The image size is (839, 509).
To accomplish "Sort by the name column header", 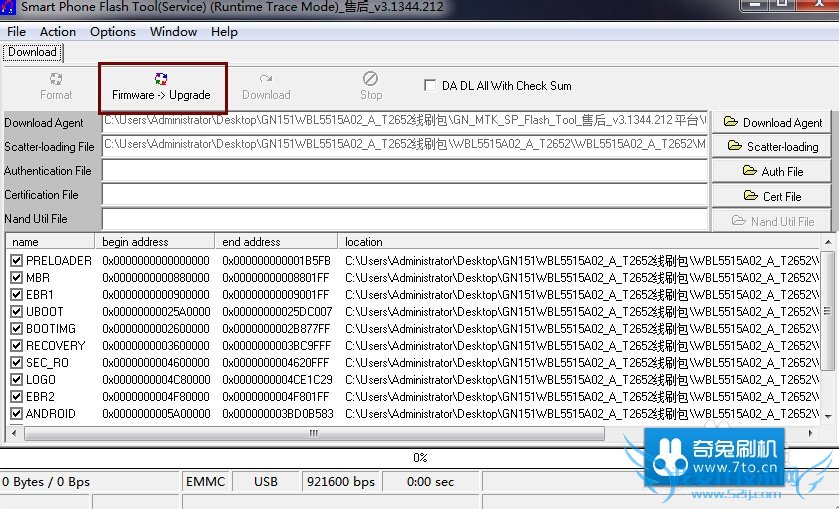I will [x=50, y=242].
